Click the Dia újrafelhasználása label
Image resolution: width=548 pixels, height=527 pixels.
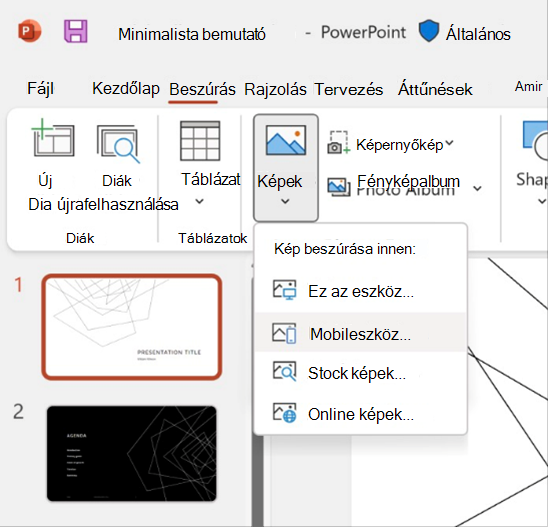click(x=103, y=204)
